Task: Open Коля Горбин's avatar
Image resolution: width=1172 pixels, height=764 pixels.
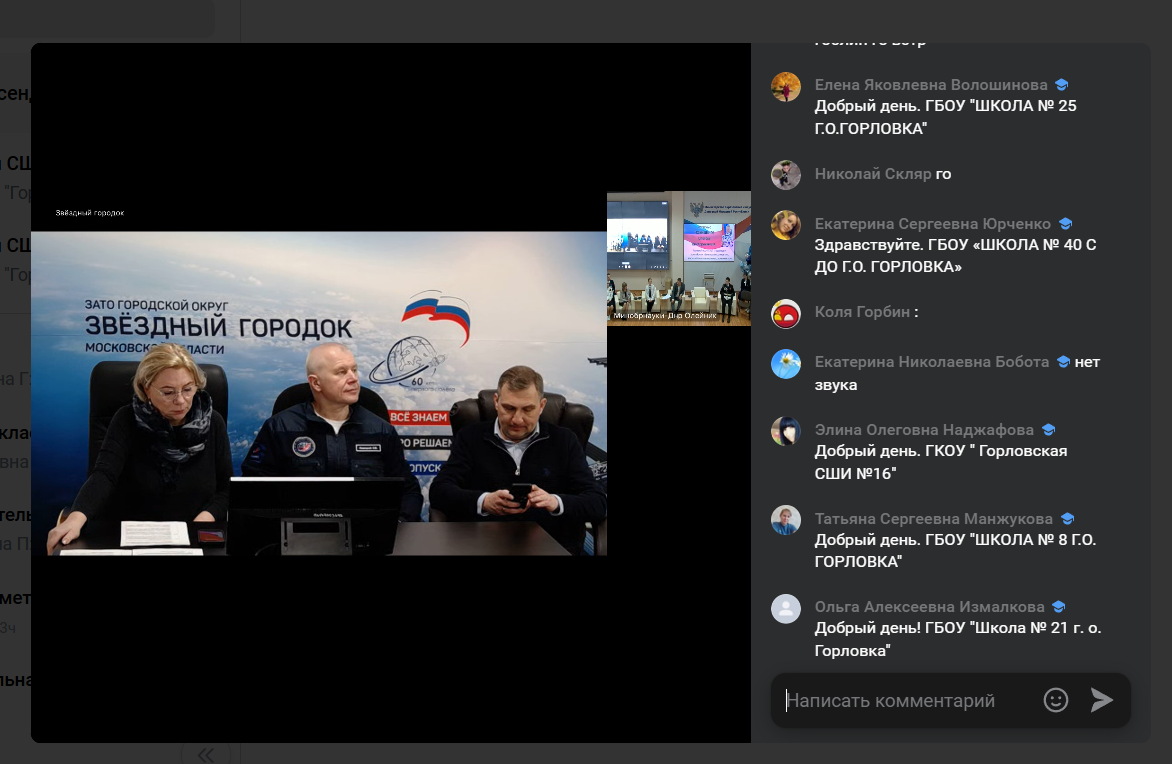Action: click(786, 314)
